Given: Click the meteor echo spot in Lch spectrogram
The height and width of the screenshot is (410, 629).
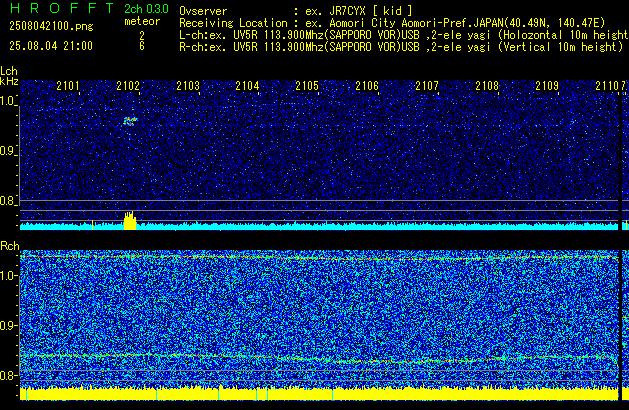Looking at the screenshot, I should (x=130, y=121).
